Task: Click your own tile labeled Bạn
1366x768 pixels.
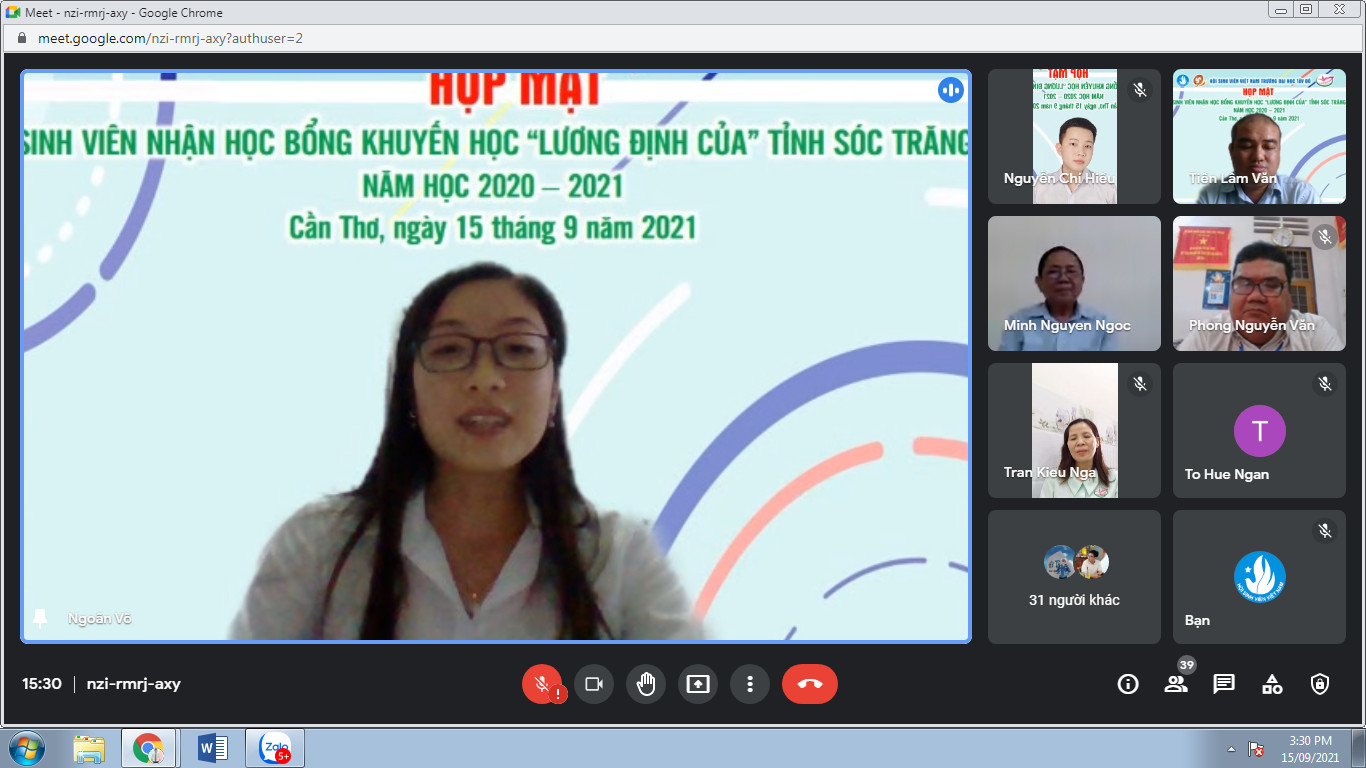Action: click(1259, 577)
